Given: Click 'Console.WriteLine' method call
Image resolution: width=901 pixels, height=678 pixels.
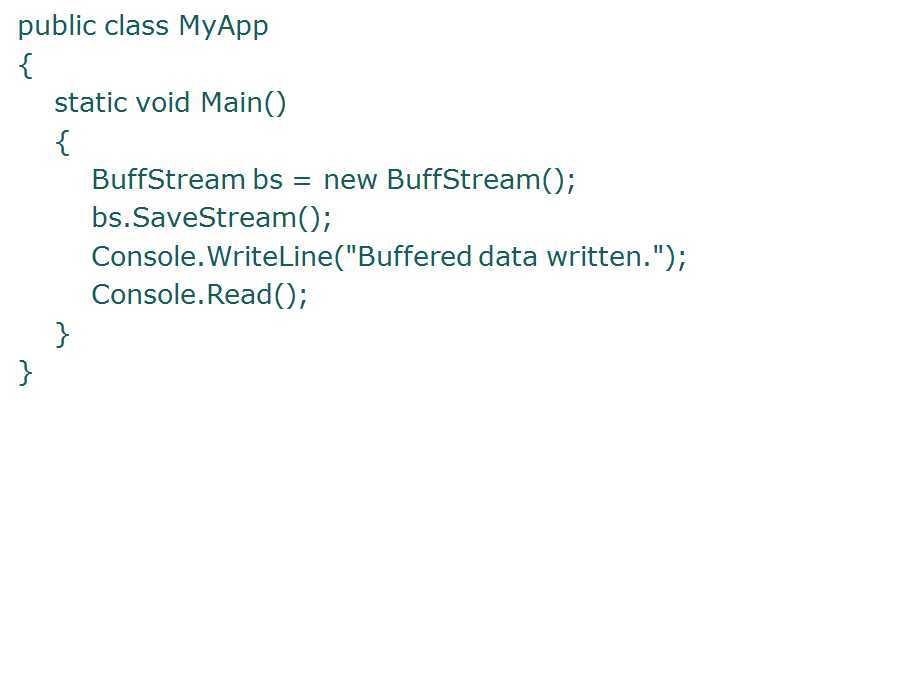Looking at the screenshot, I should click(x=213, y=256).
